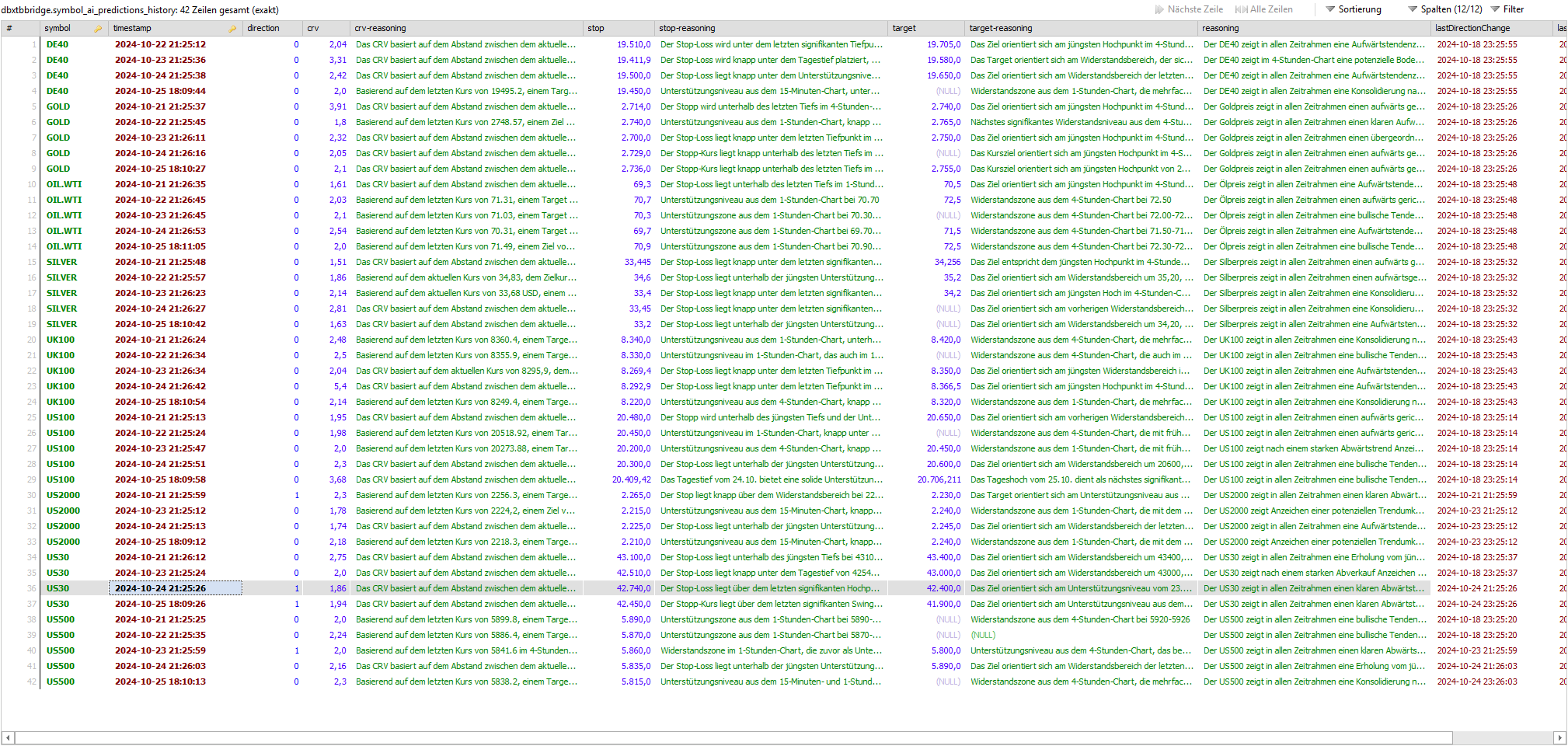This screenshot has height=746, width=1568.
Task: Click the Nächste Zeile arrow icon
Action: coord(1160,9)
